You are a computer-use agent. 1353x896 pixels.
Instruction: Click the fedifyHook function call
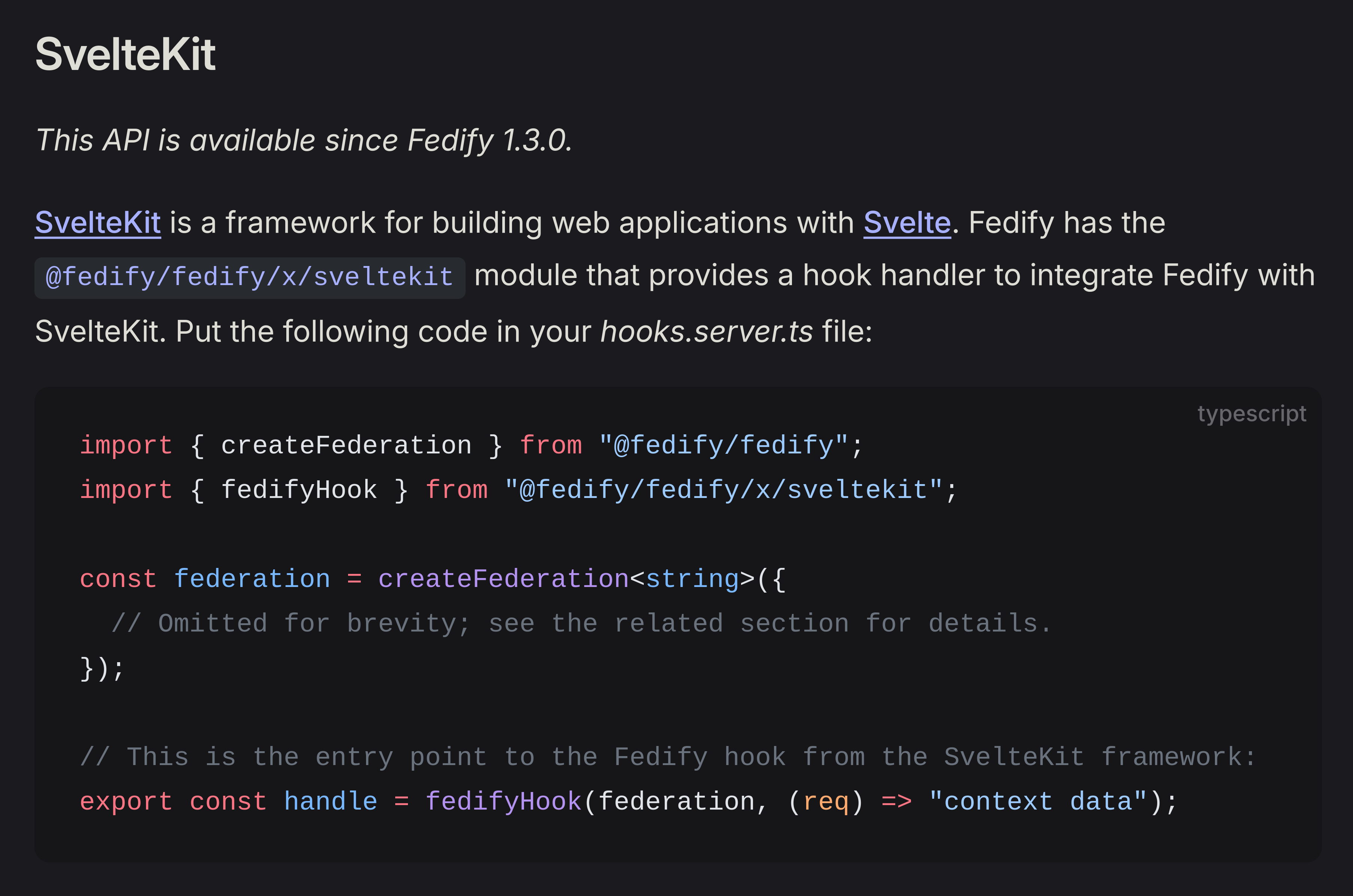point(503,802)
